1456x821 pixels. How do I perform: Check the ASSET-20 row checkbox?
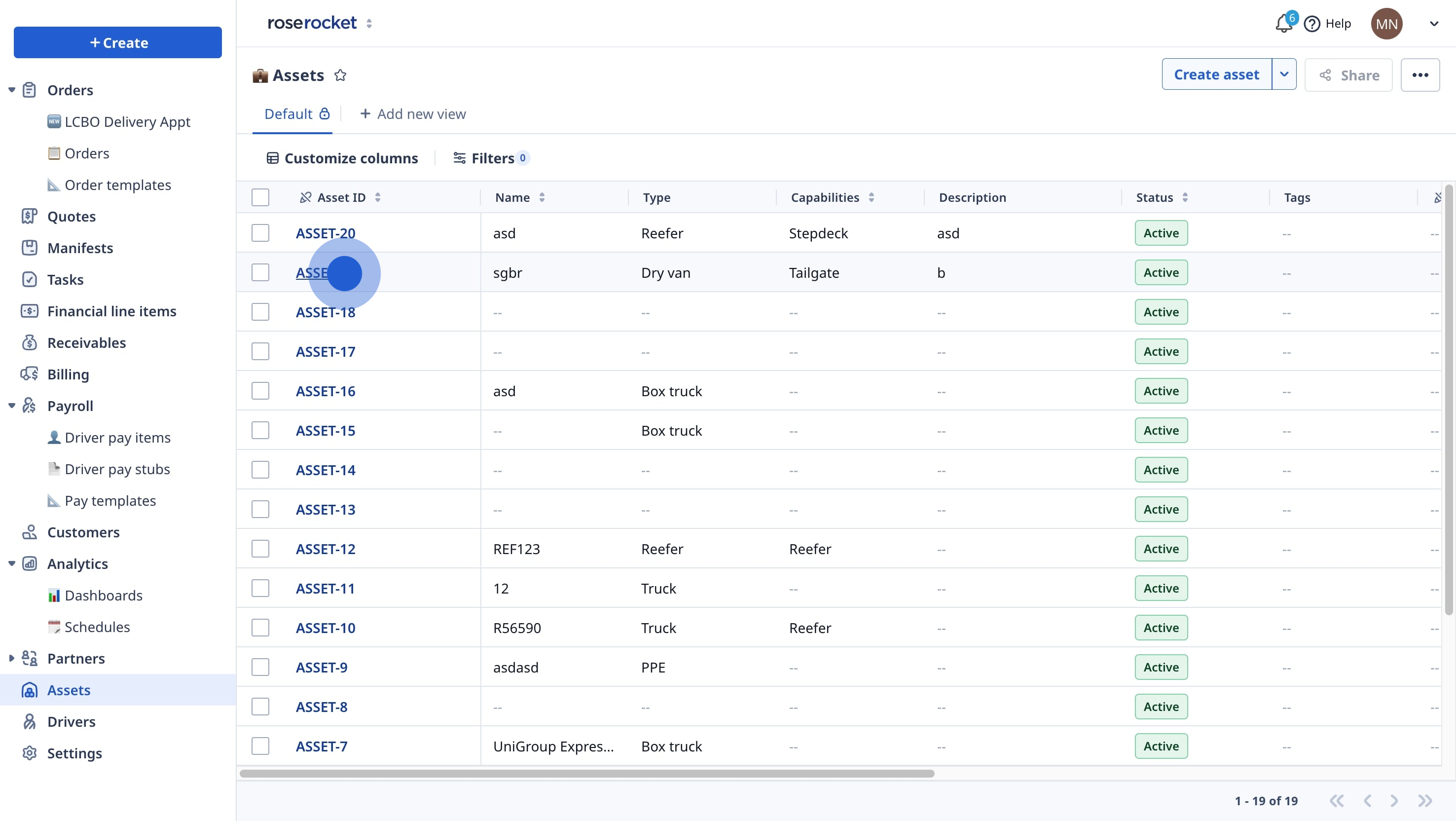tap(260, 233)
